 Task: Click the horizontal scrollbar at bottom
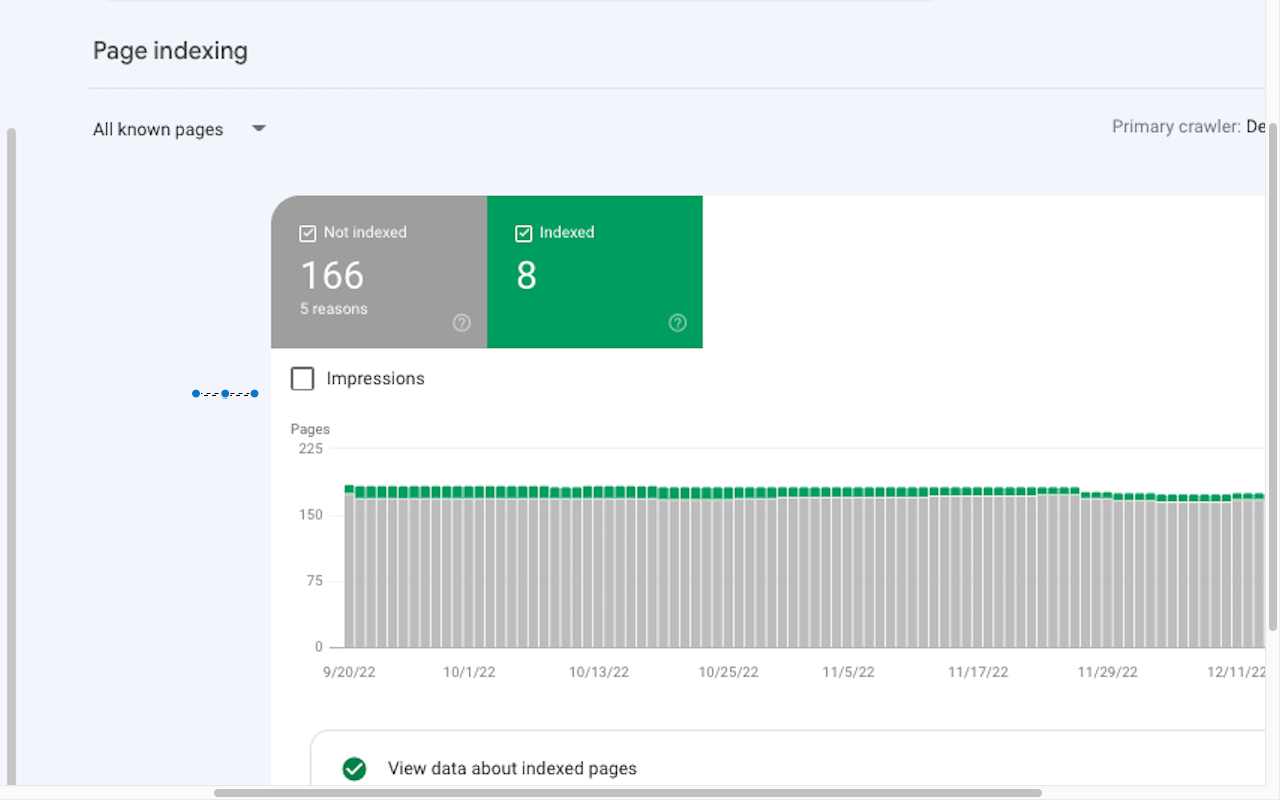(628, 793)
